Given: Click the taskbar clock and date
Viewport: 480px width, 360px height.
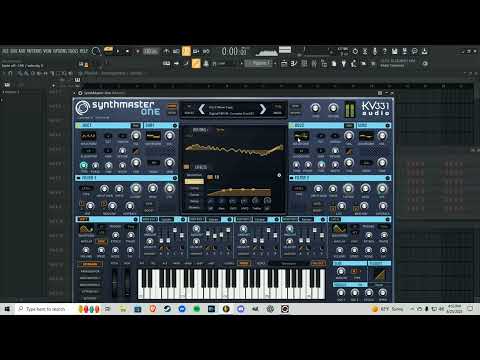Looking at the screenshot, I should [454, 309].
